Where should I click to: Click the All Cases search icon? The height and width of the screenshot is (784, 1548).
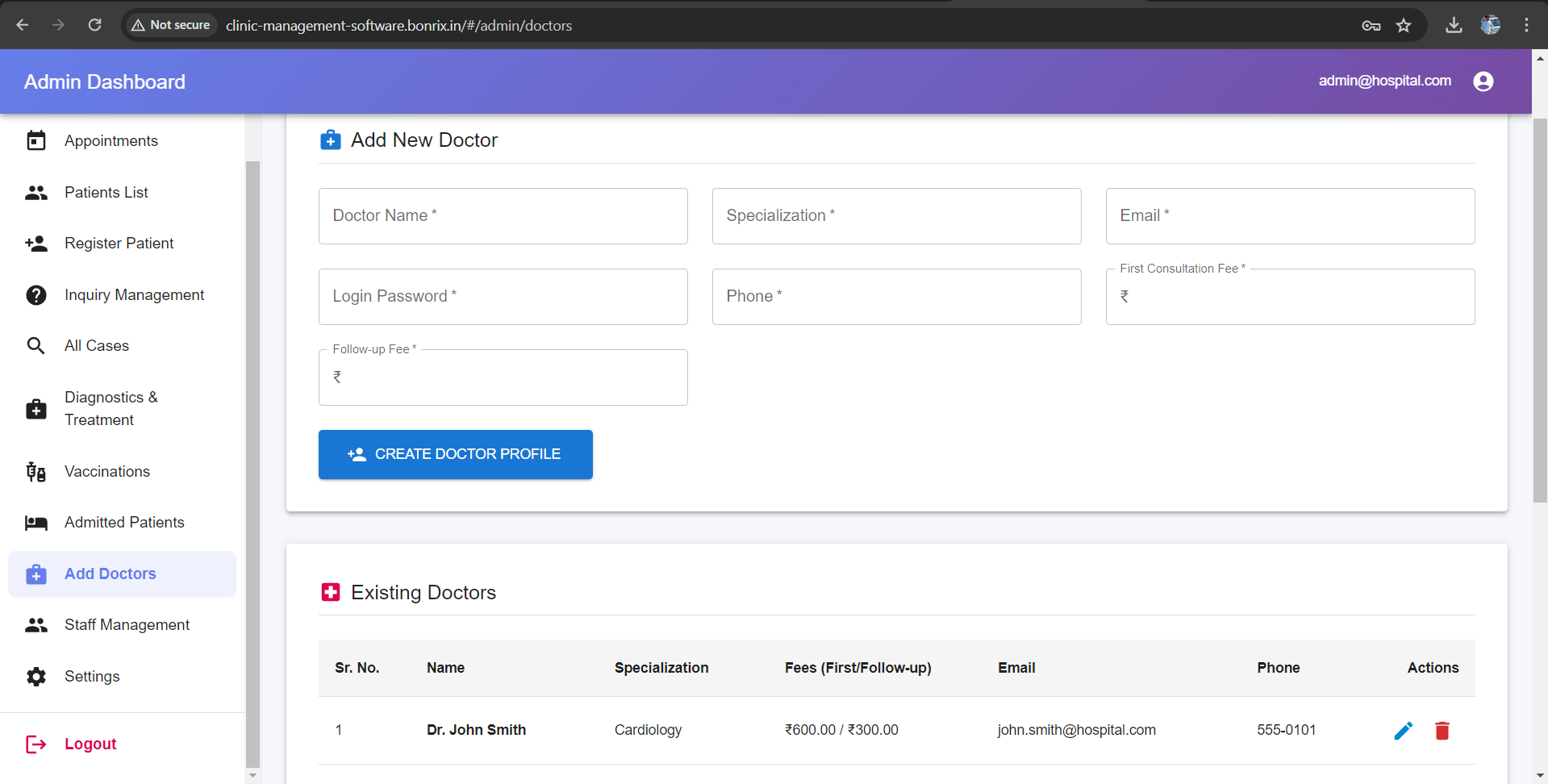tap(36, 345)
